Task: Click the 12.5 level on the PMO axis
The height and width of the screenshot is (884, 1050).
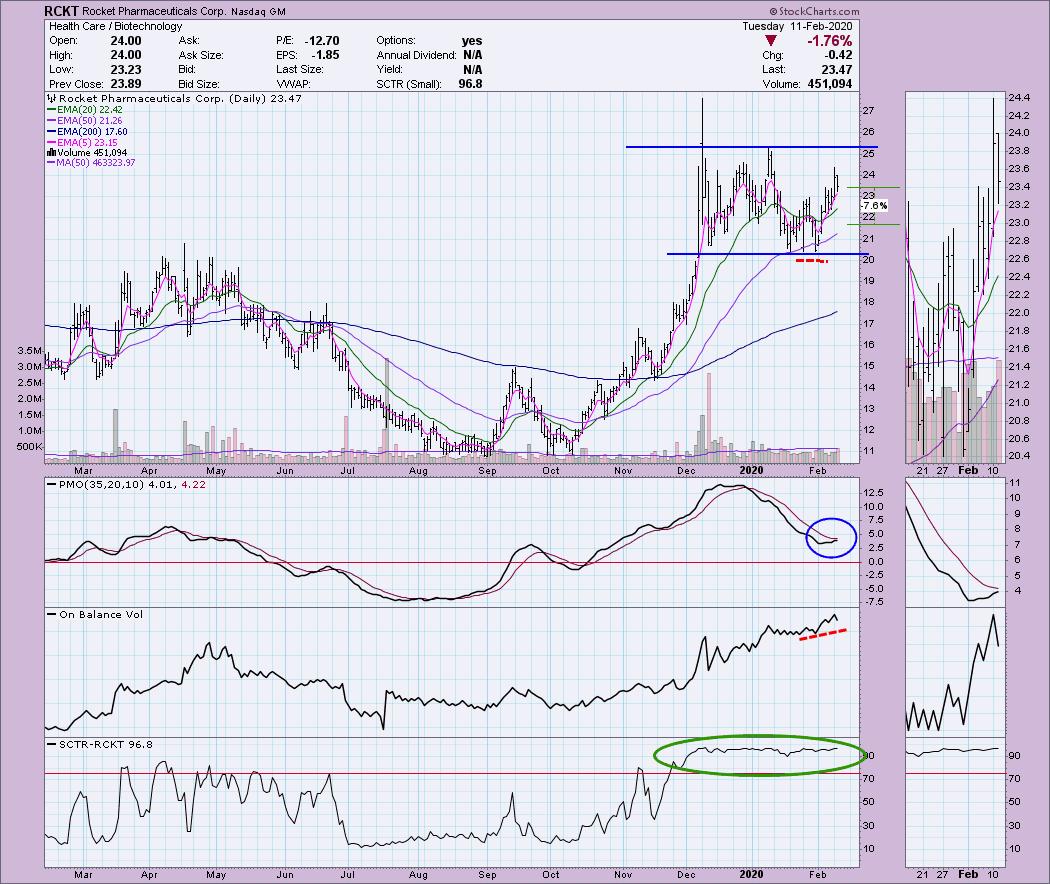Action: click(x=873, y=492)
